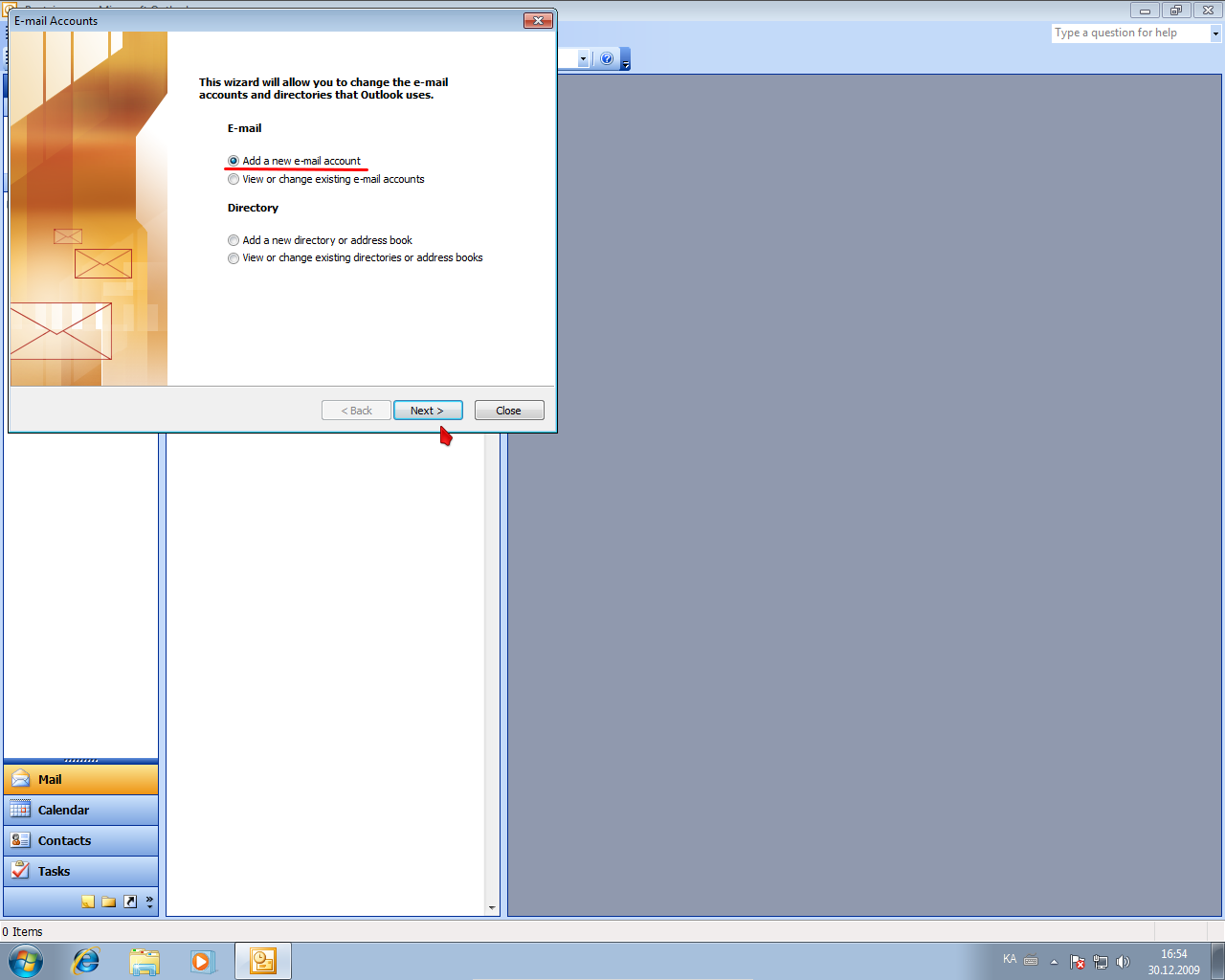Open the Folder List icon
The height and width of the screenshot is (980, 1225).
109,902
